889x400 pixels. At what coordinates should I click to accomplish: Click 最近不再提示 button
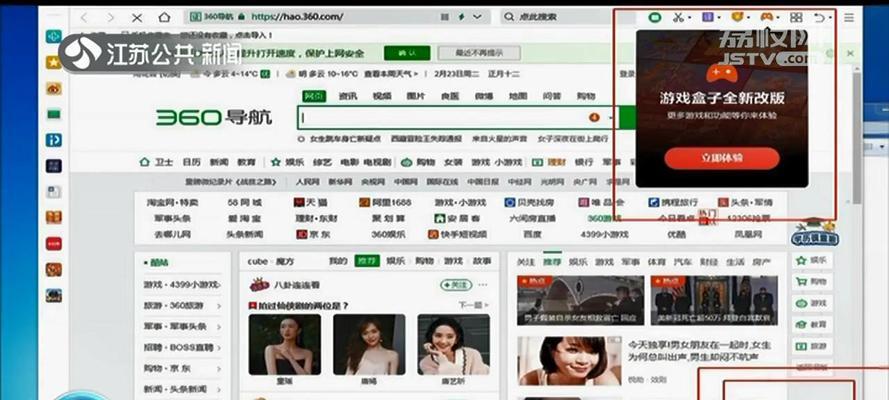pos(480,53)
